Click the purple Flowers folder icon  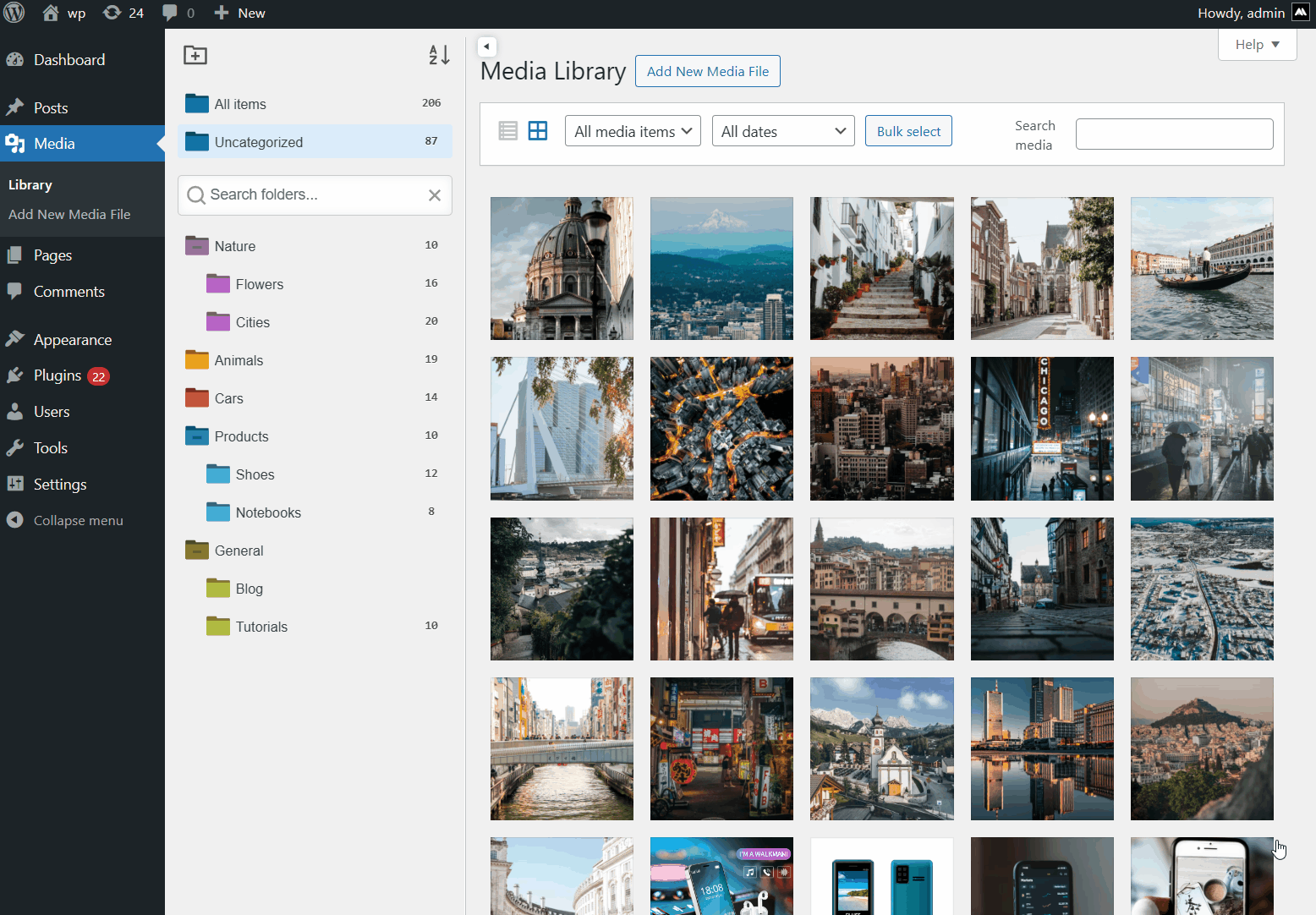click(218, 283)
